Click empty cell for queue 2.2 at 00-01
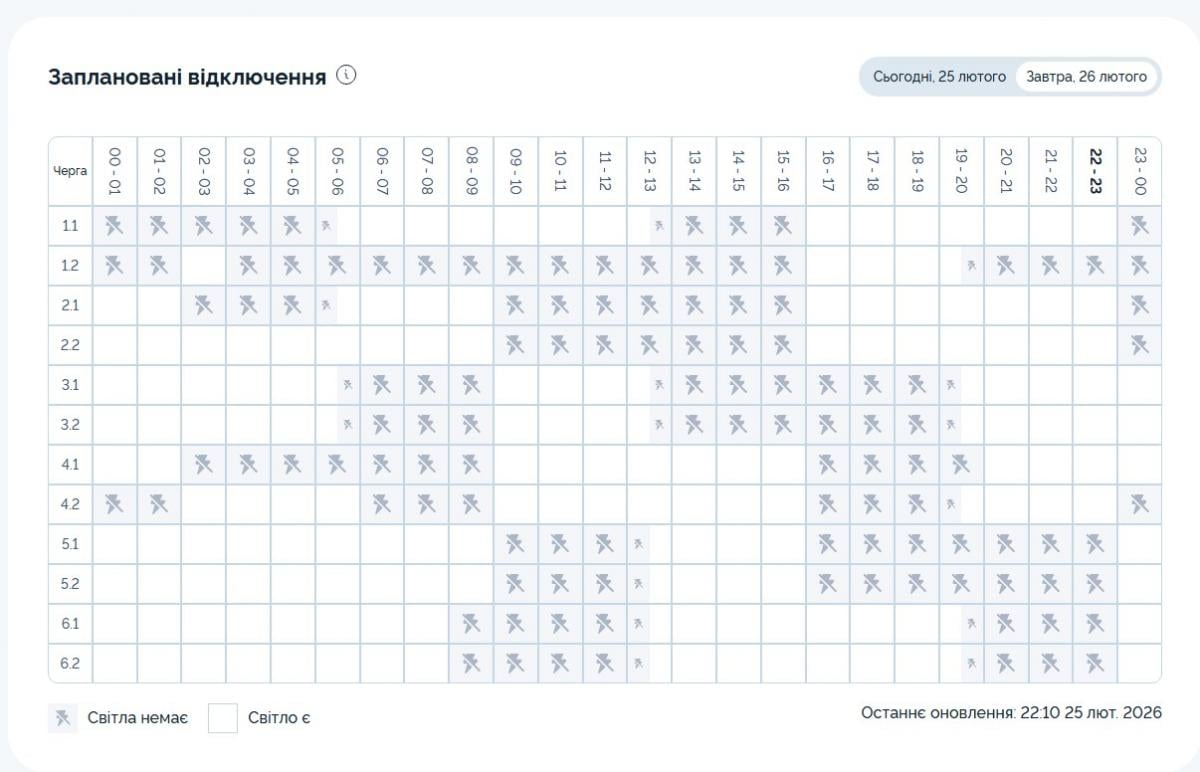 click(x=114, y=345)
